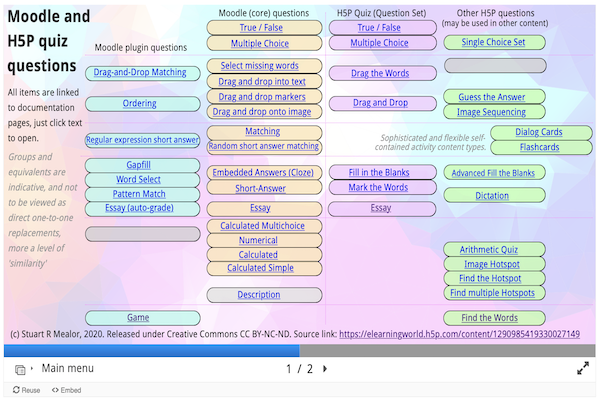600x400 pixels.
Task: Open Dialog Cards link
Action: (x=539, y=132)
